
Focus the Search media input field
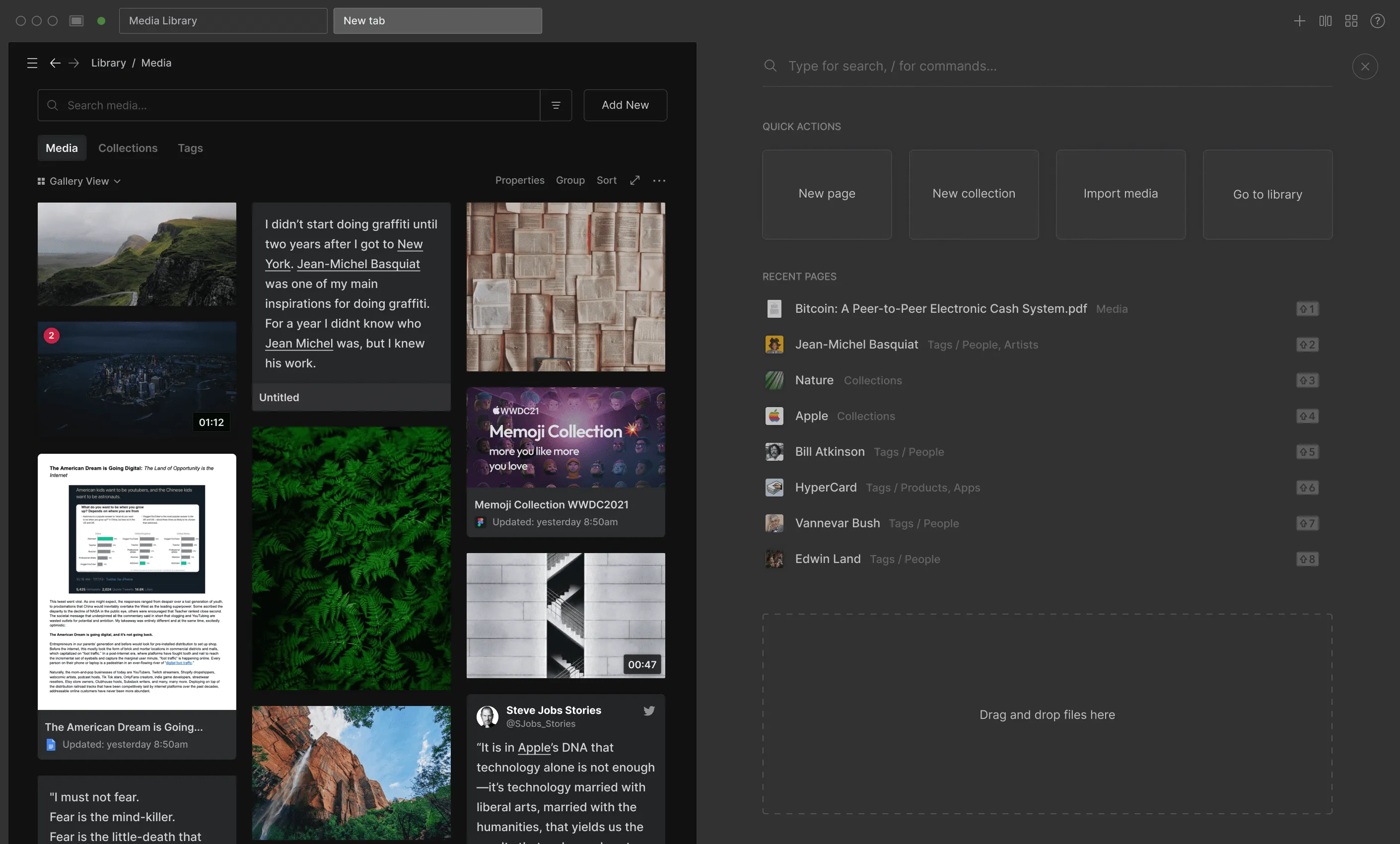point(288,105)
